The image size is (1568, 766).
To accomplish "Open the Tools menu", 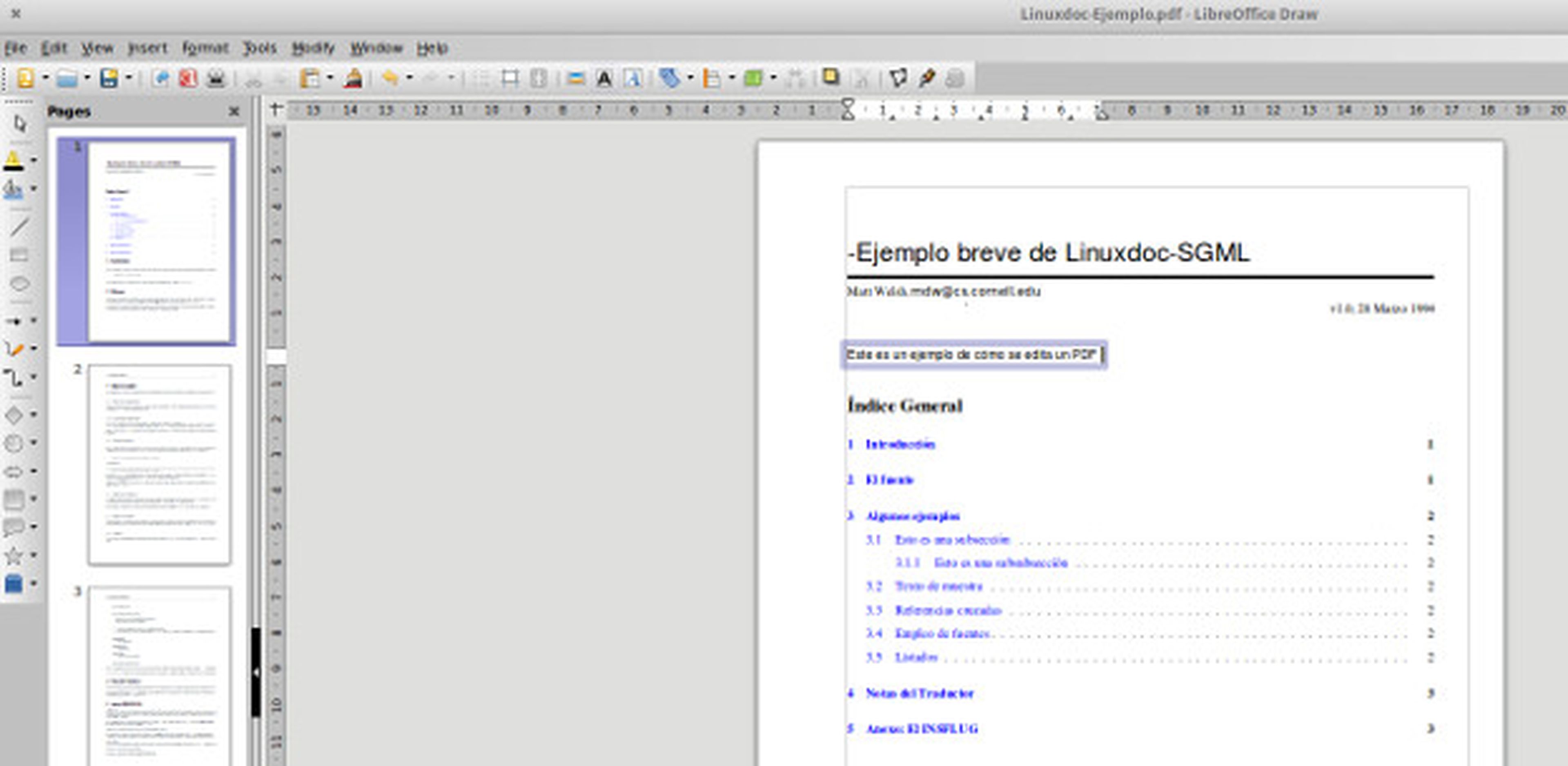I will coord(260,48).
